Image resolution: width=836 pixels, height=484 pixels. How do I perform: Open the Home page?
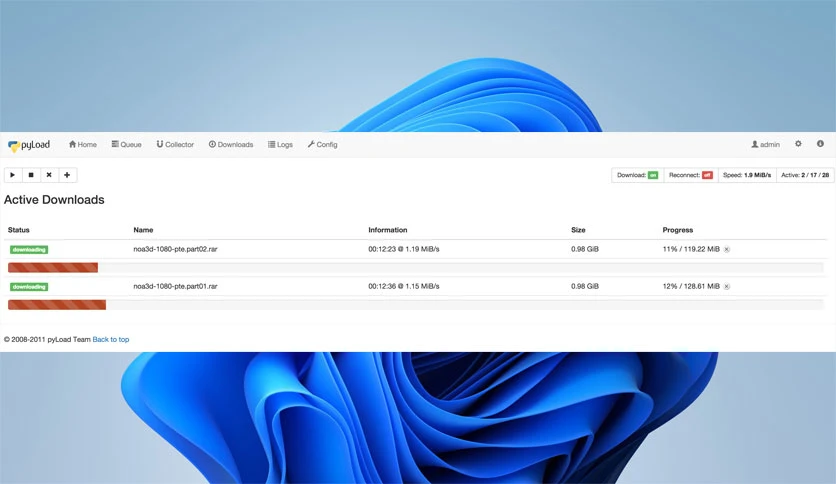click(x=83, y=144)
